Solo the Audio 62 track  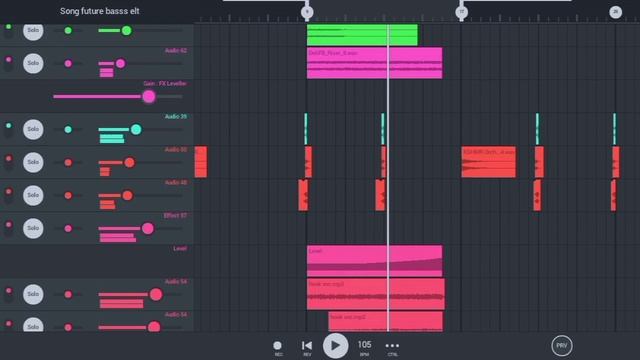[x=33, y=63]
